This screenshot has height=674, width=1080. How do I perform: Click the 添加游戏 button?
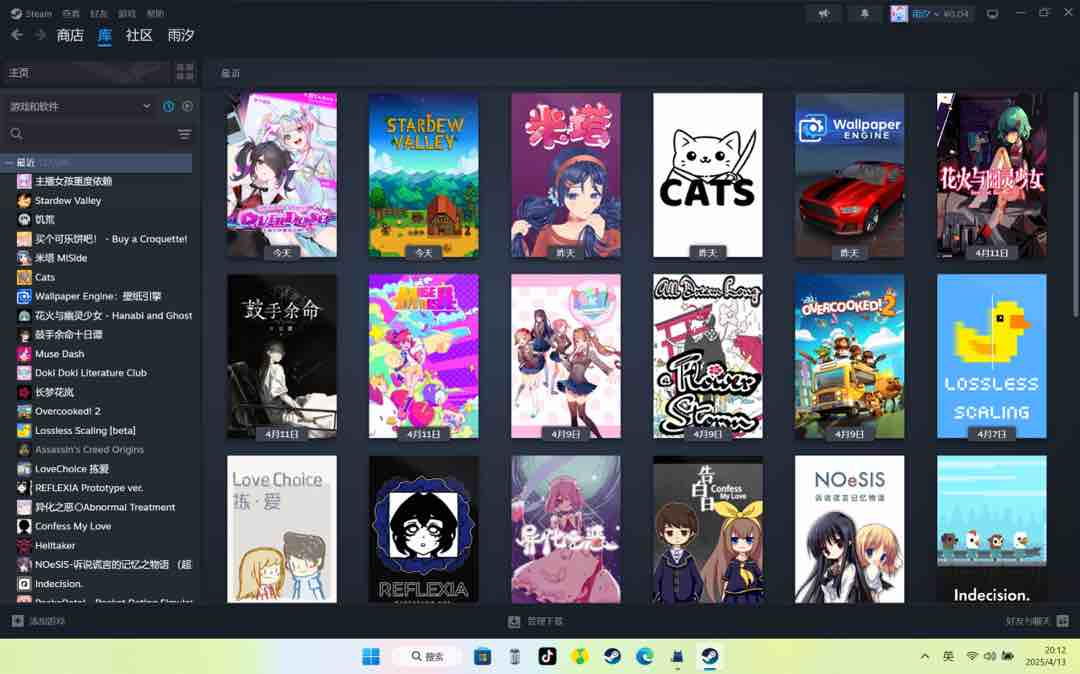click(39, 621)
